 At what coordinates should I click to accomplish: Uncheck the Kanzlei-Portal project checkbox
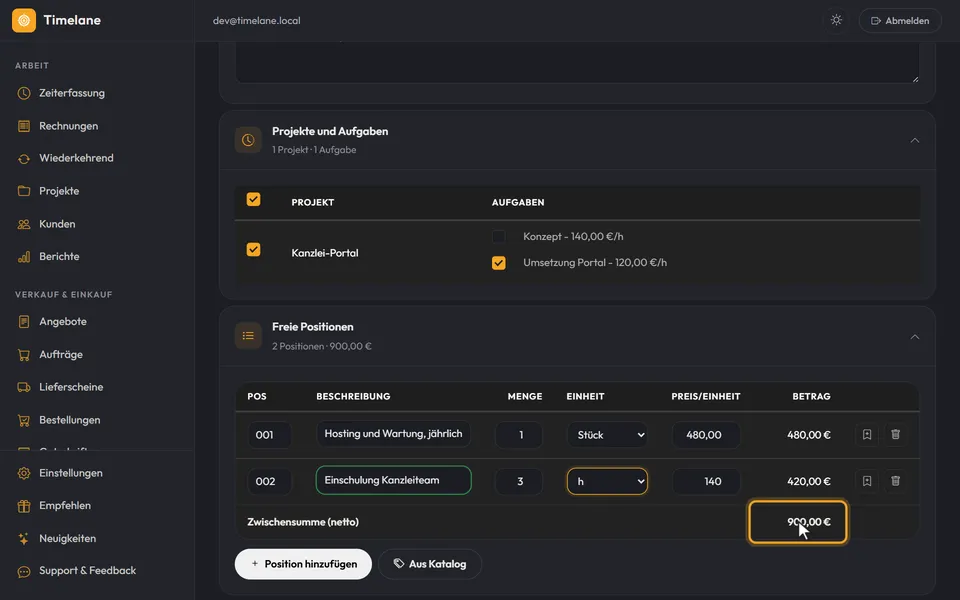(253, 250)
